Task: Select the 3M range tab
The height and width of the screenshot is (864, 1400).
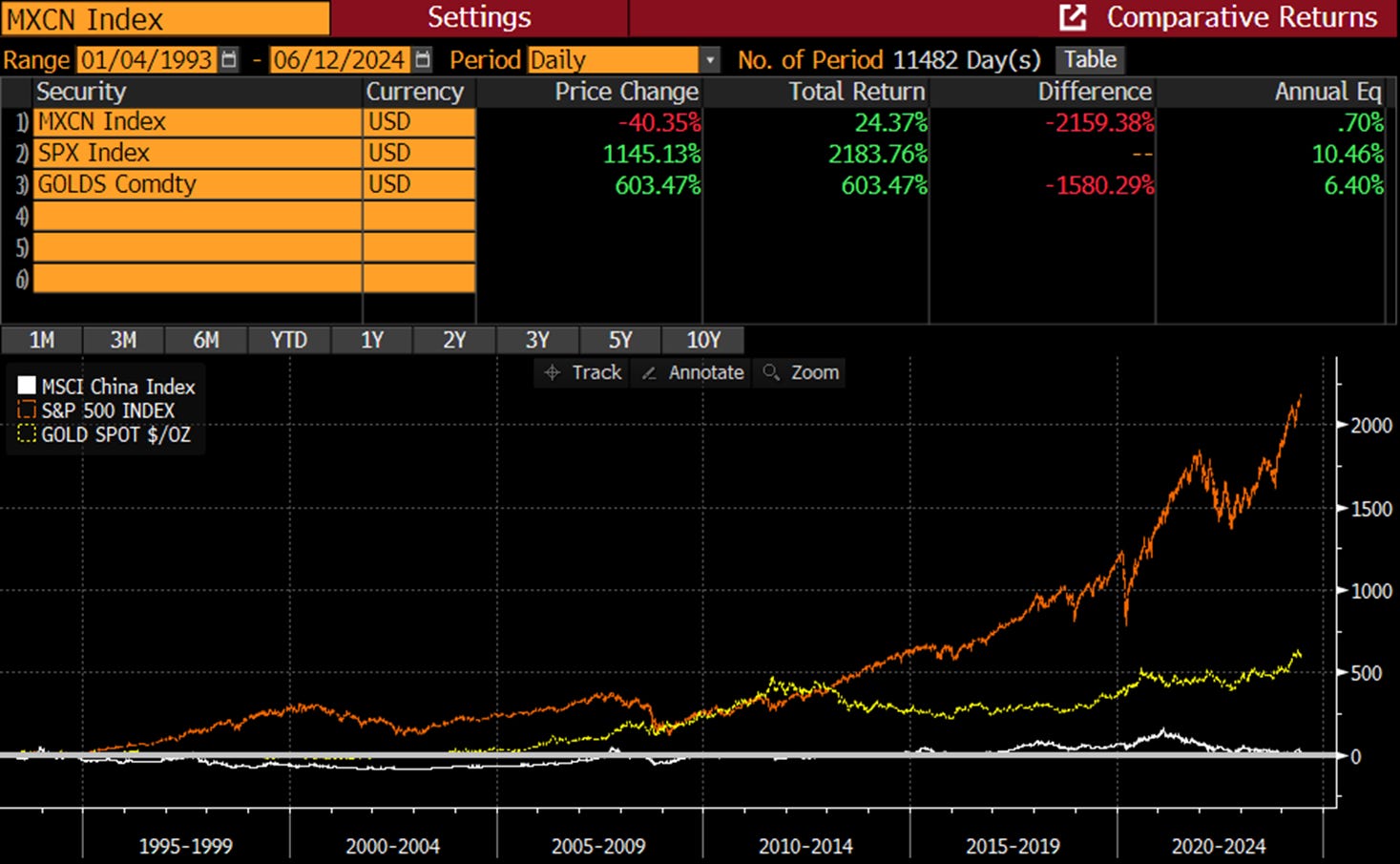Action: [x=123, y=340]
